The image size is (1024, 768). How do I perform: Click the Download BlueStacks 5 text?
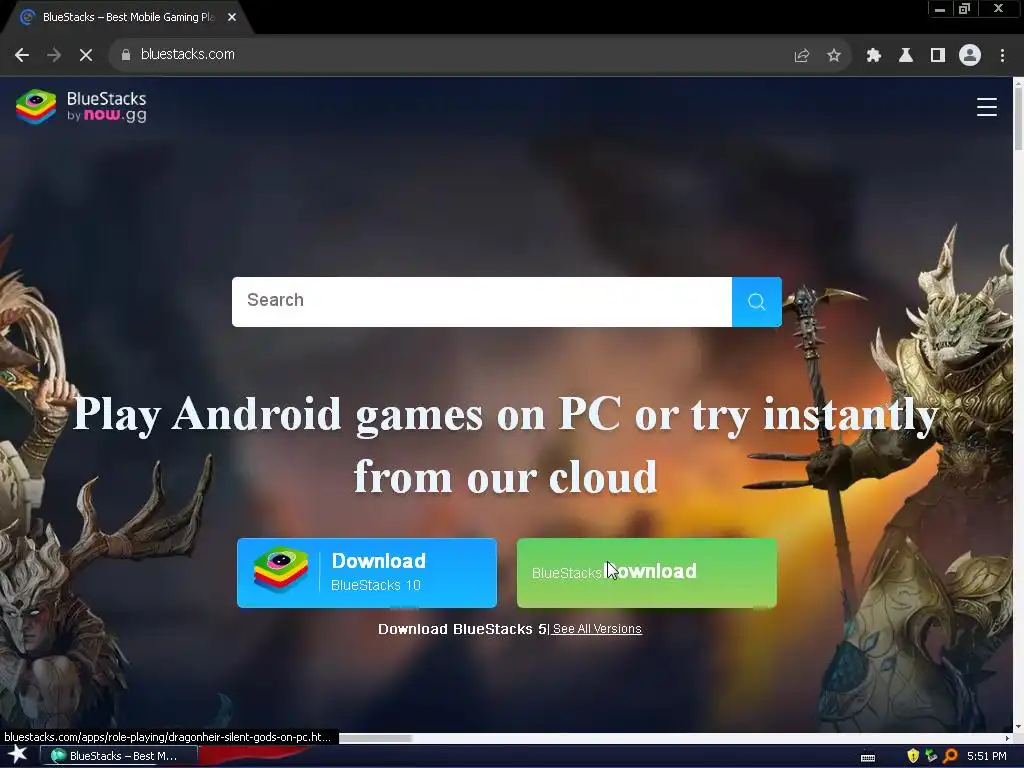[462, 629]
